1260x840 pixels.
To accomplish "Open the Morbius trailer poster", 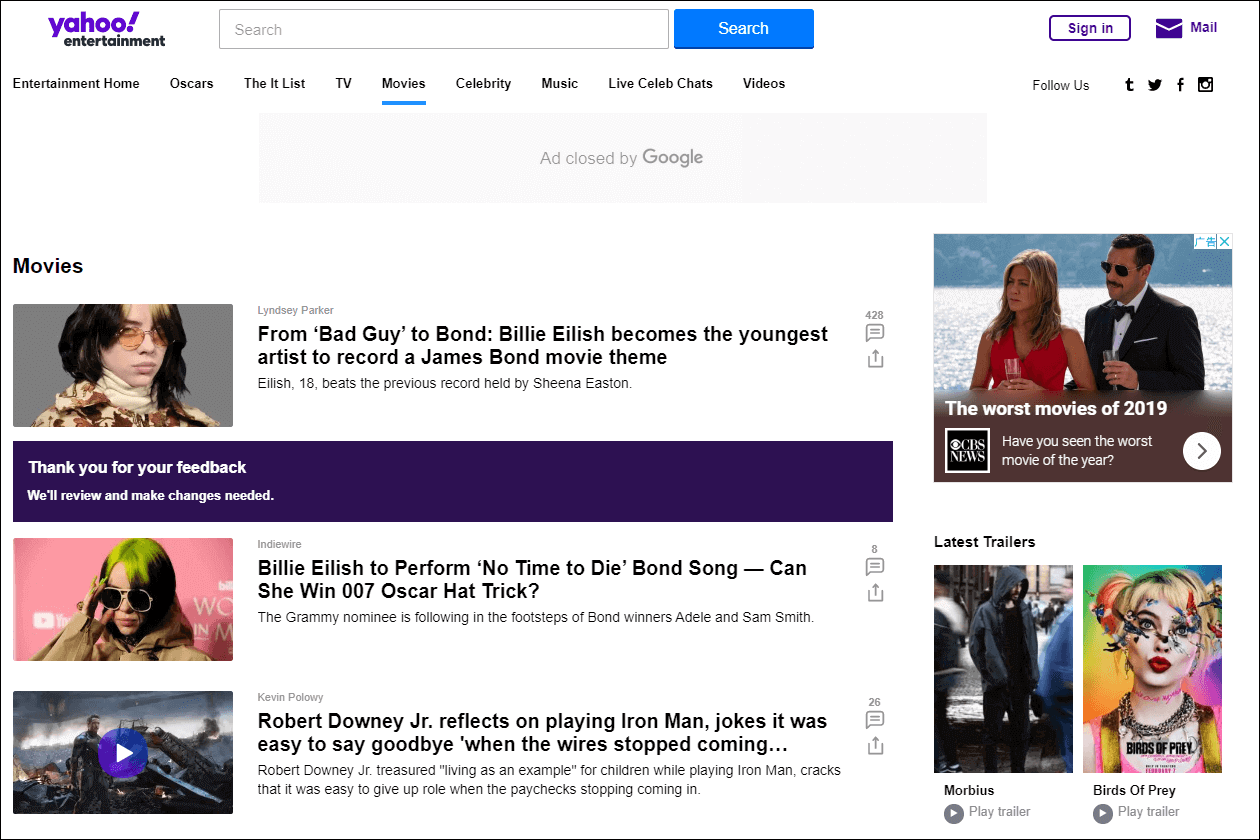I will [1003, 669].
